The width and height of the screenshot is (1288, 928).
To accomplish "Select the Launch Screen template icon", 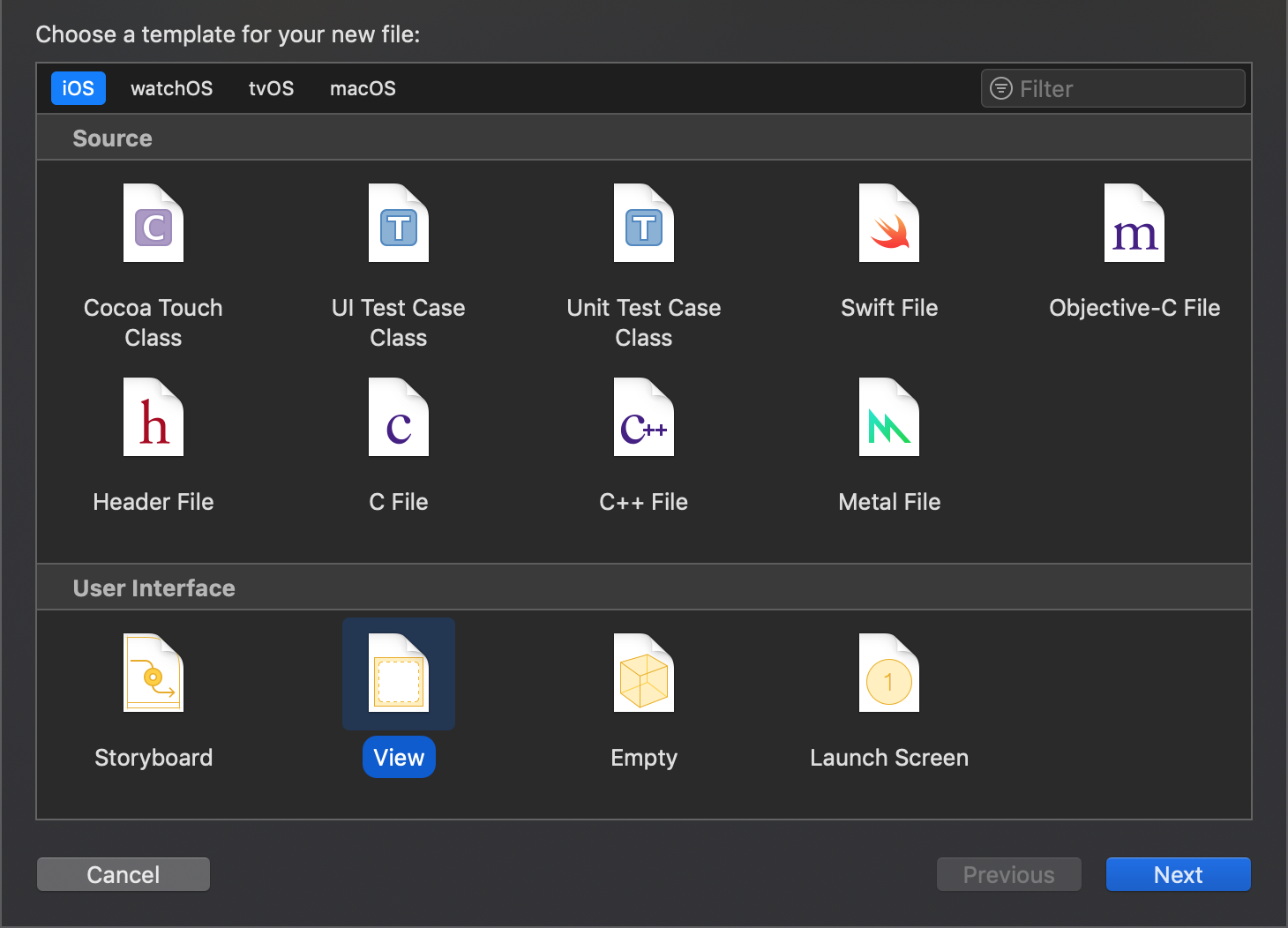I will 889,673.
